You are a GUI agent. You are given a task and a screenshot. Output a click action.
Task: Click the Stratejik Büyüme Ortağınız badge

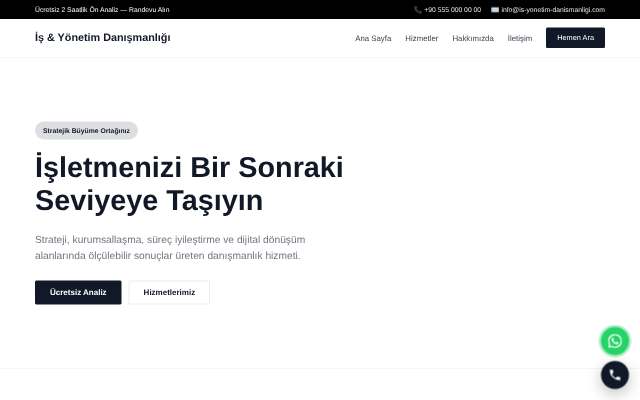(86, 131)
